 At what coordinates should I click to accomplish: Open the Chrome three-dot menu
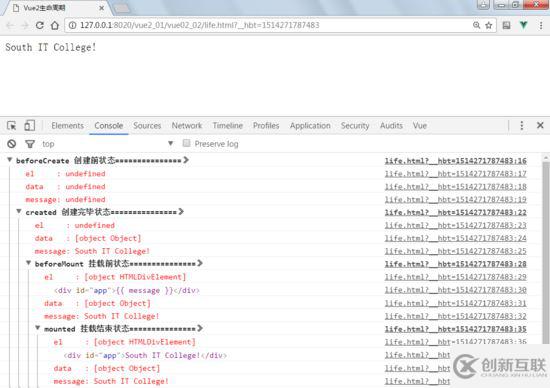pos(541,25)
